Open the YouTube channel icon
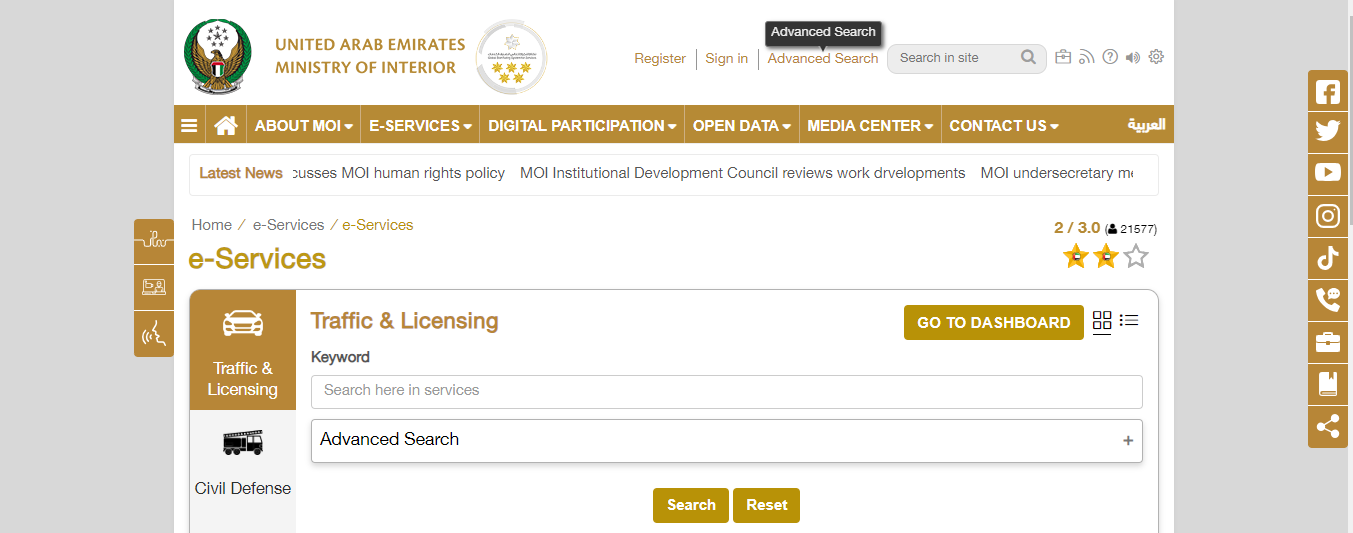This screenshot has width=1353, height=533. point(1327,173)
